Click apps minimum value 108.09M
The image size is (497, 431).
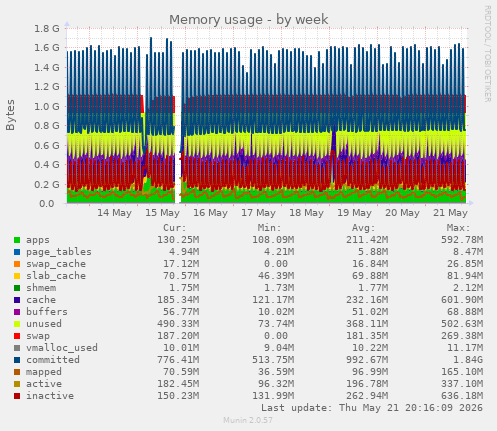[273, 240]
